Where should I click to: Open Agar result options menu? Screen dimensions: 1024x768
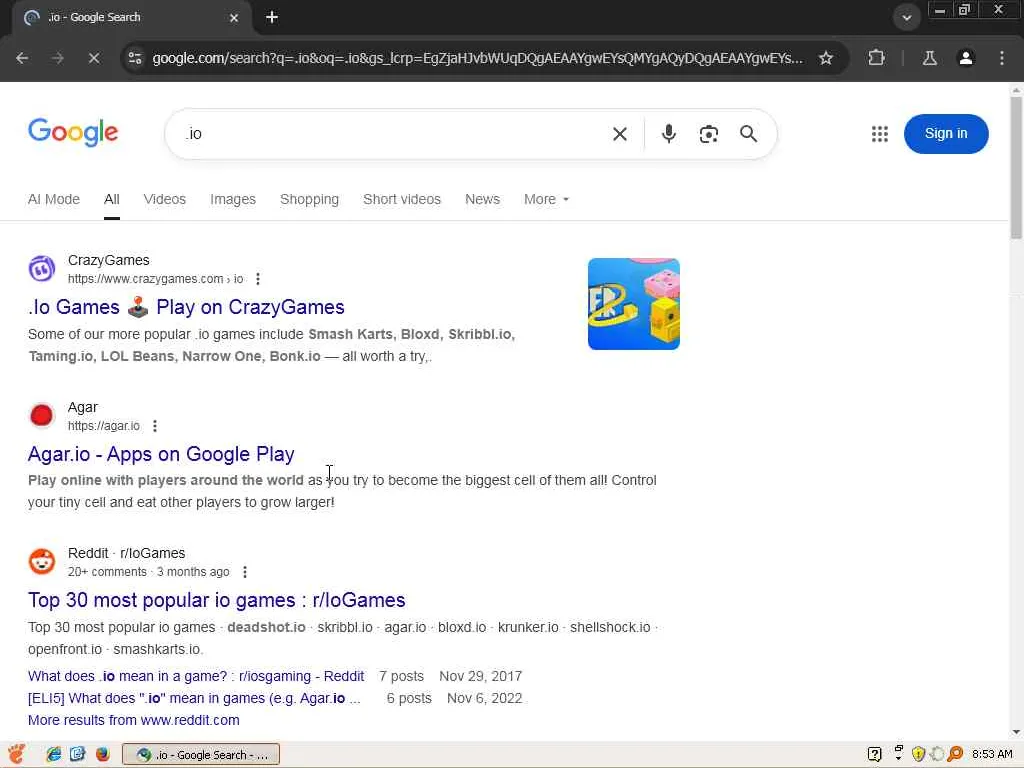[x=155, y=426]
